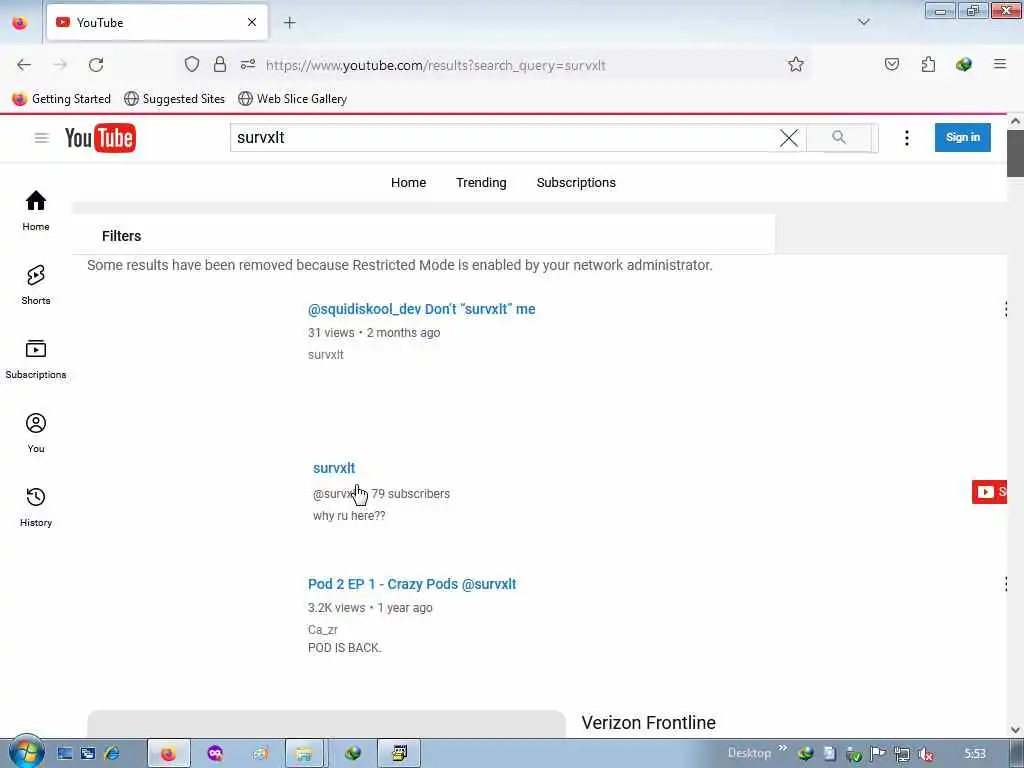Viewport: 1024px width, 768px height.
Task: Click the magnifier search button
Action: coord(839,137)
